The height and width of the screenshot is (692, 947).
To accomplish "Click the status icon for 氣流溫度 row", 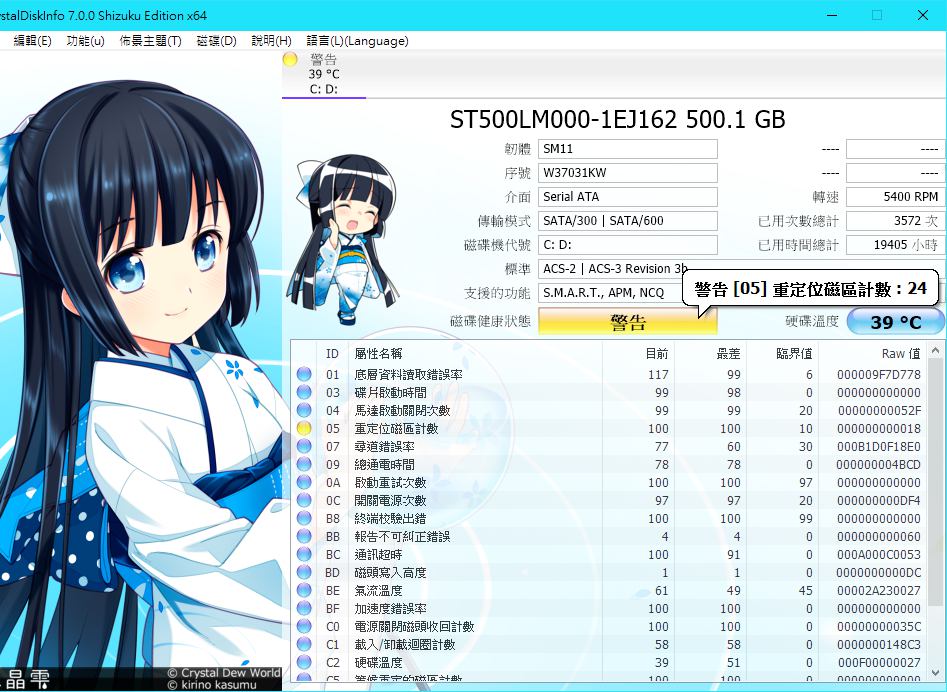I will tap(304, 591).
